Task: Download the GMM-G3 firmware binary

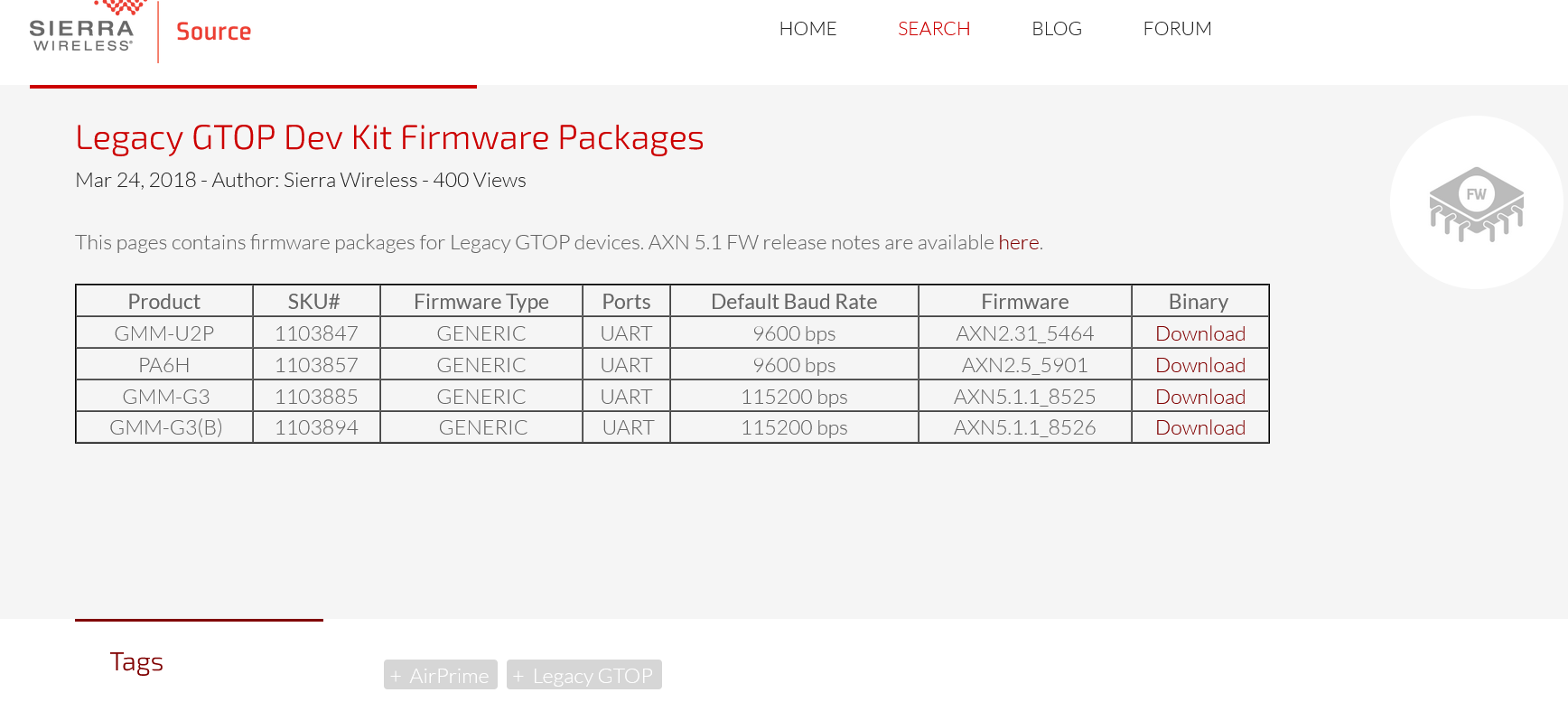Action: tap(1199, 397)
